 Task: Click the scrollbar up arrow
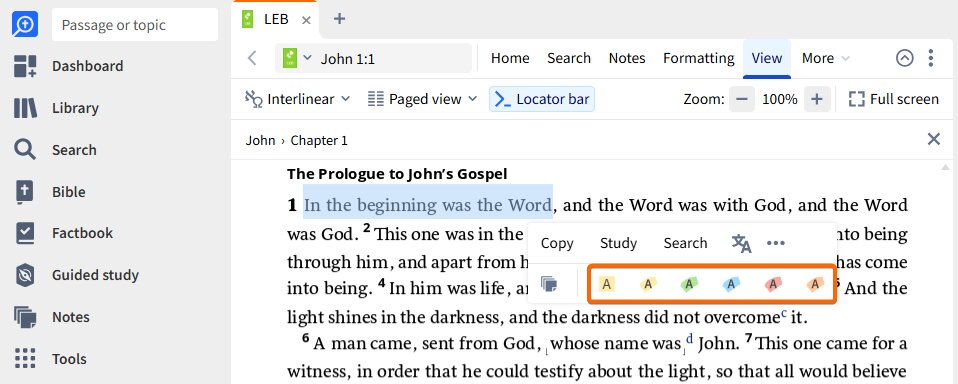coord(946,167)
